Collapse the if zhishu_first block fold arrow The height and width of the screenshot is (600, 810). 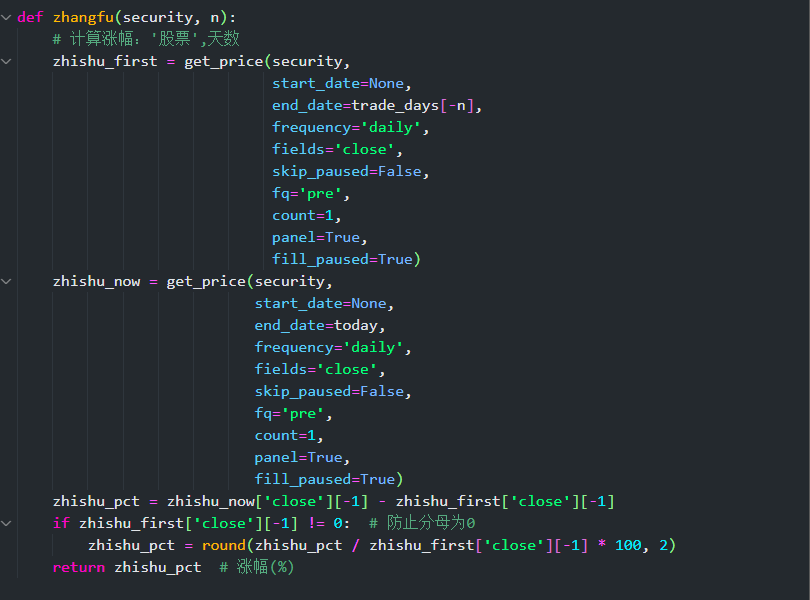pos(6,524)
